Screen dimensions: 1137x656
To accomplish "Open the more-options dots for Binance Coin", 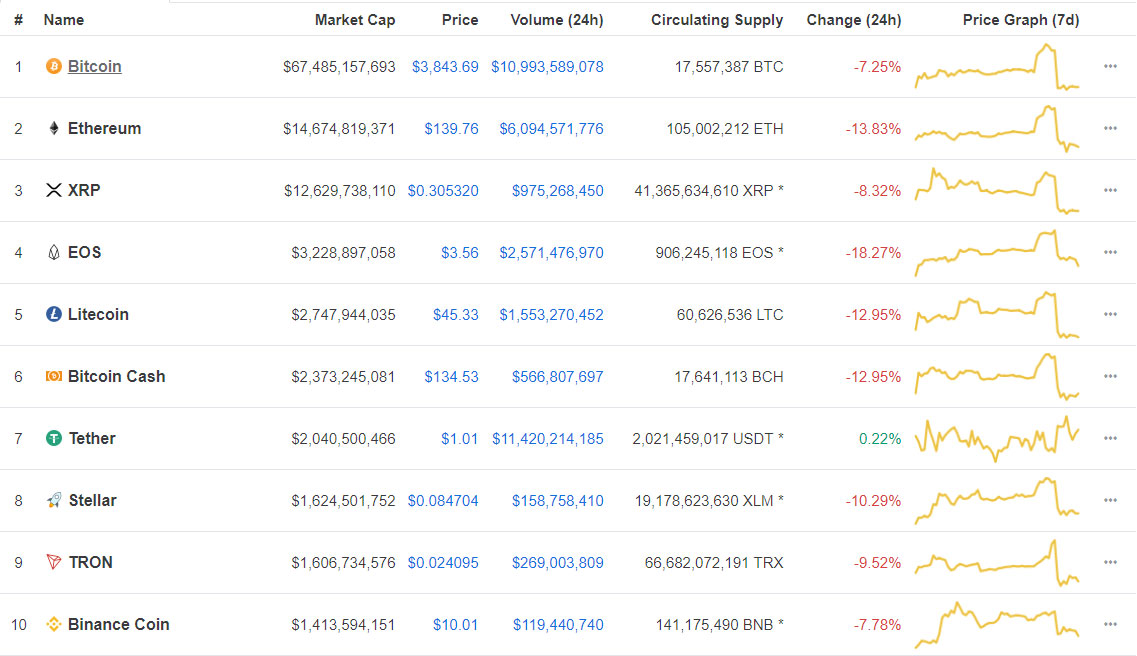I will 1110,624.
